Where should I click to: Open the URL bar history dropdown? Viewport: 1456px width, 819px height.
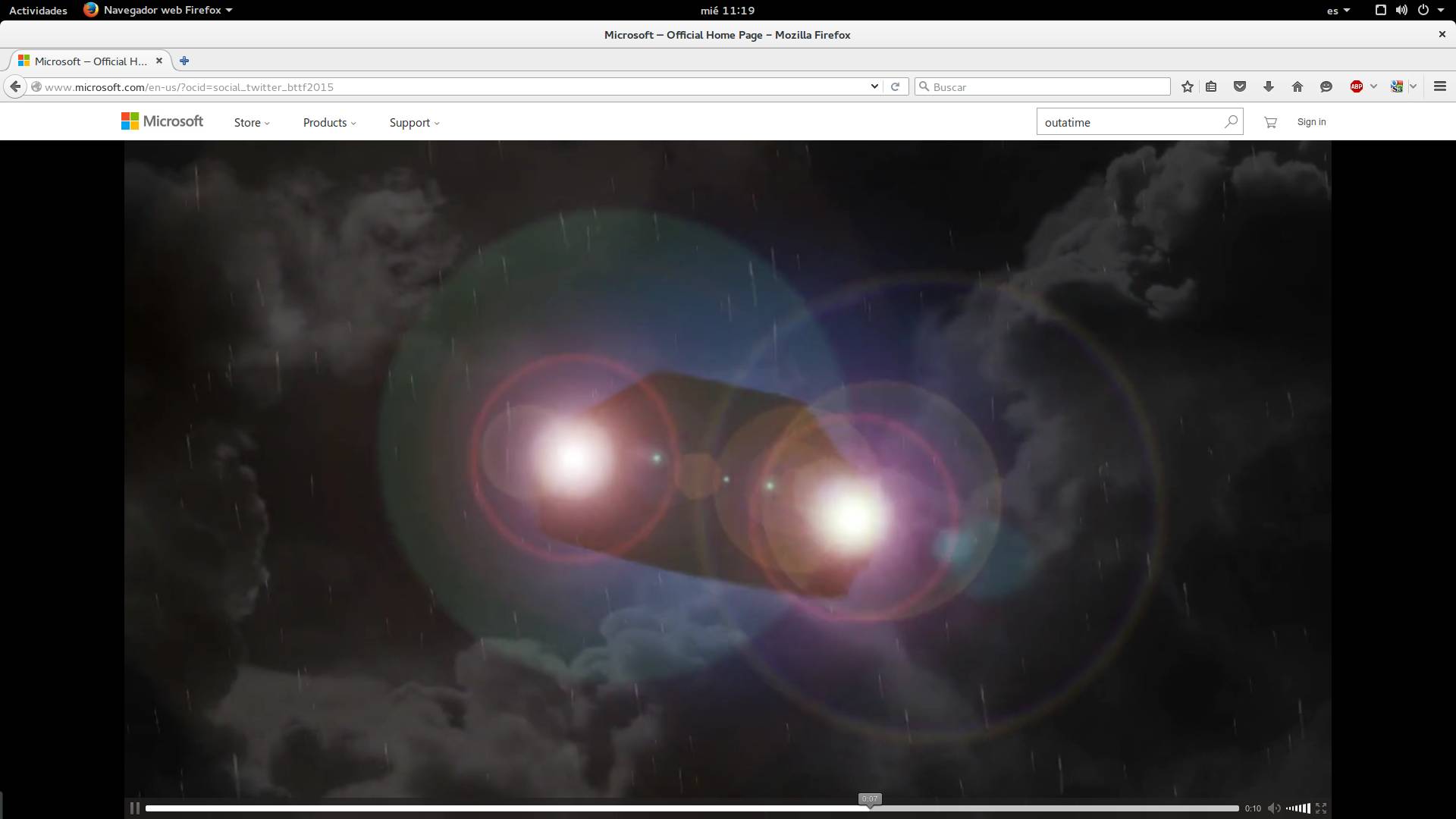point(874,86)
